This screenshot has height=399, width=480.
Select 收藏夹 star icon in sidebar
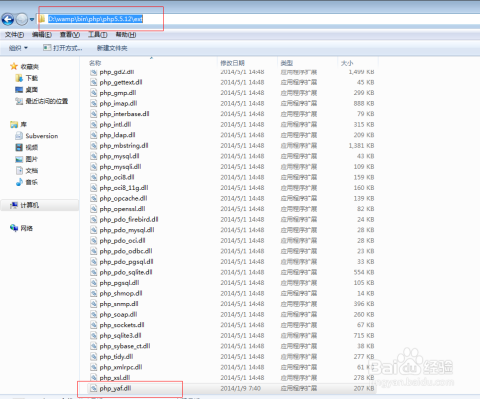pyautogui.click(x=14, y=66)
